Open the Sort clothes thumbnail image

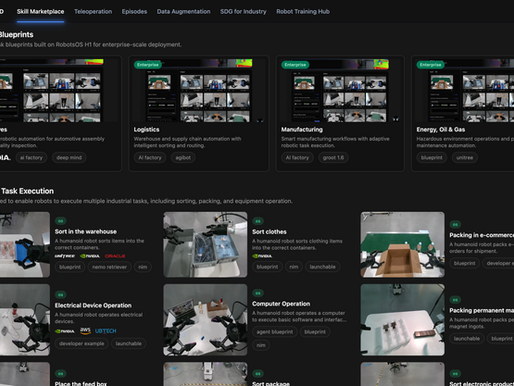[x=205, y=244]
